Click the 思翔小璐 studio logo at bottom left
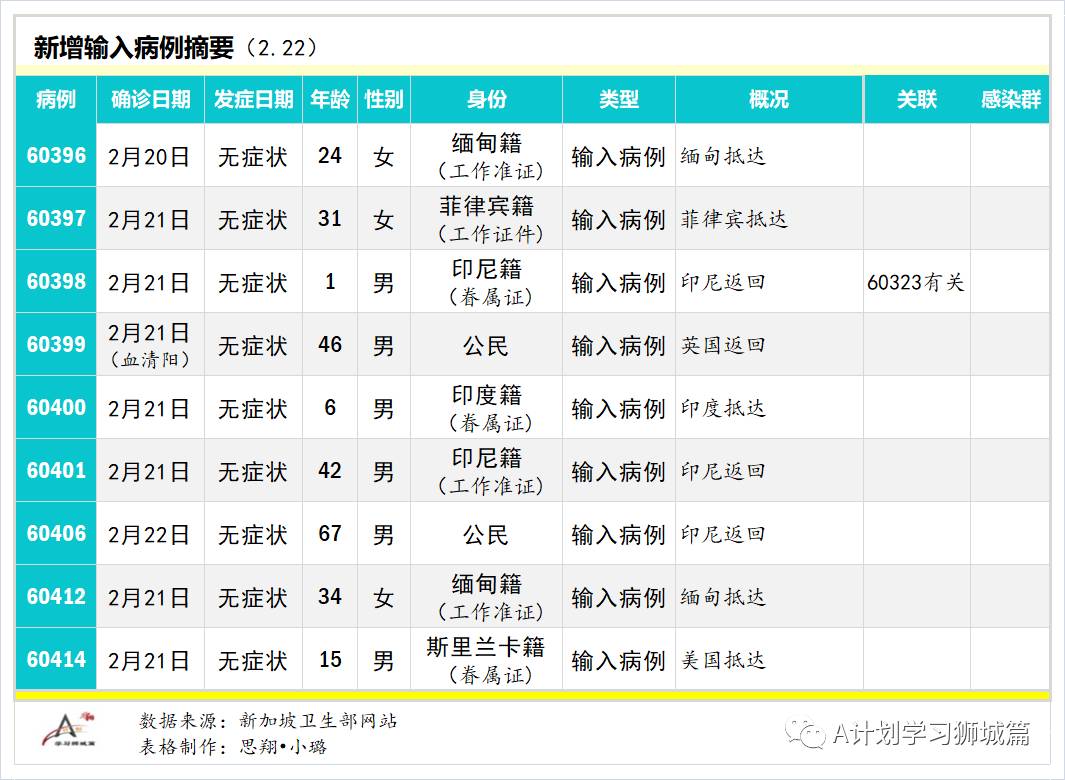Screen dimensions: 1065x780 [66, 728]
